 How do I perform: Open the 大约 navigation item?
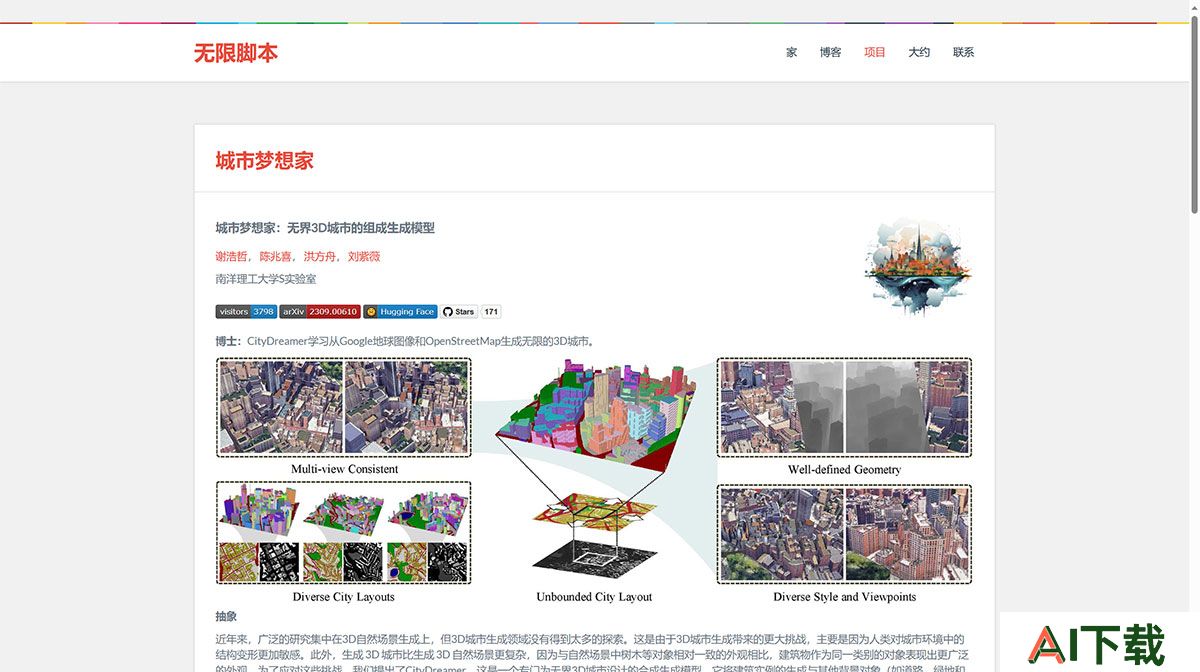click(x=919, y=52)
